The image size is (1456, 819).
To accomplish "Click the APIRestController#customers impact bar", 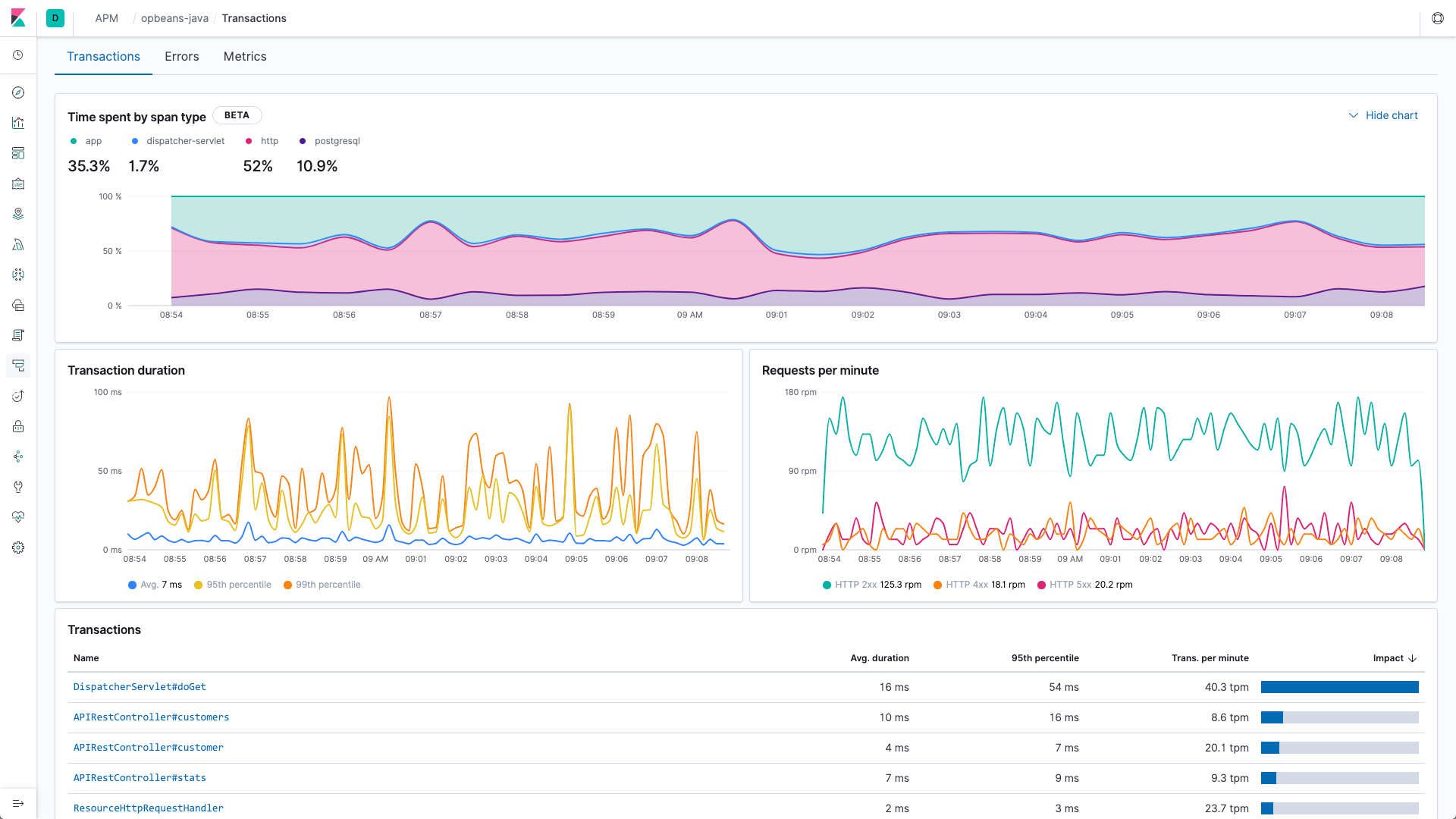I will [1340, 717].
